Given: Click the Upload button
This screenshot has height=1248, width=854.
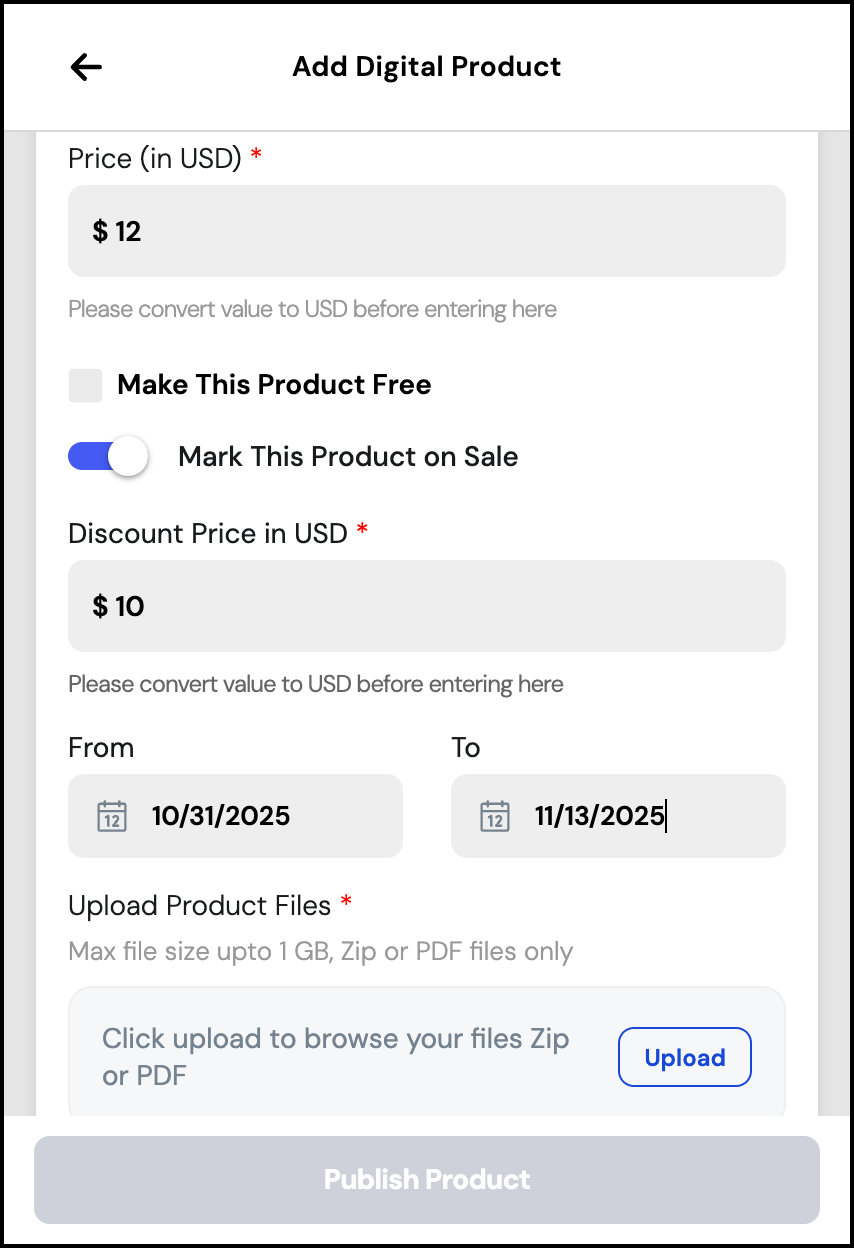Looking at the screenshot, I should tap(684, 1057).
